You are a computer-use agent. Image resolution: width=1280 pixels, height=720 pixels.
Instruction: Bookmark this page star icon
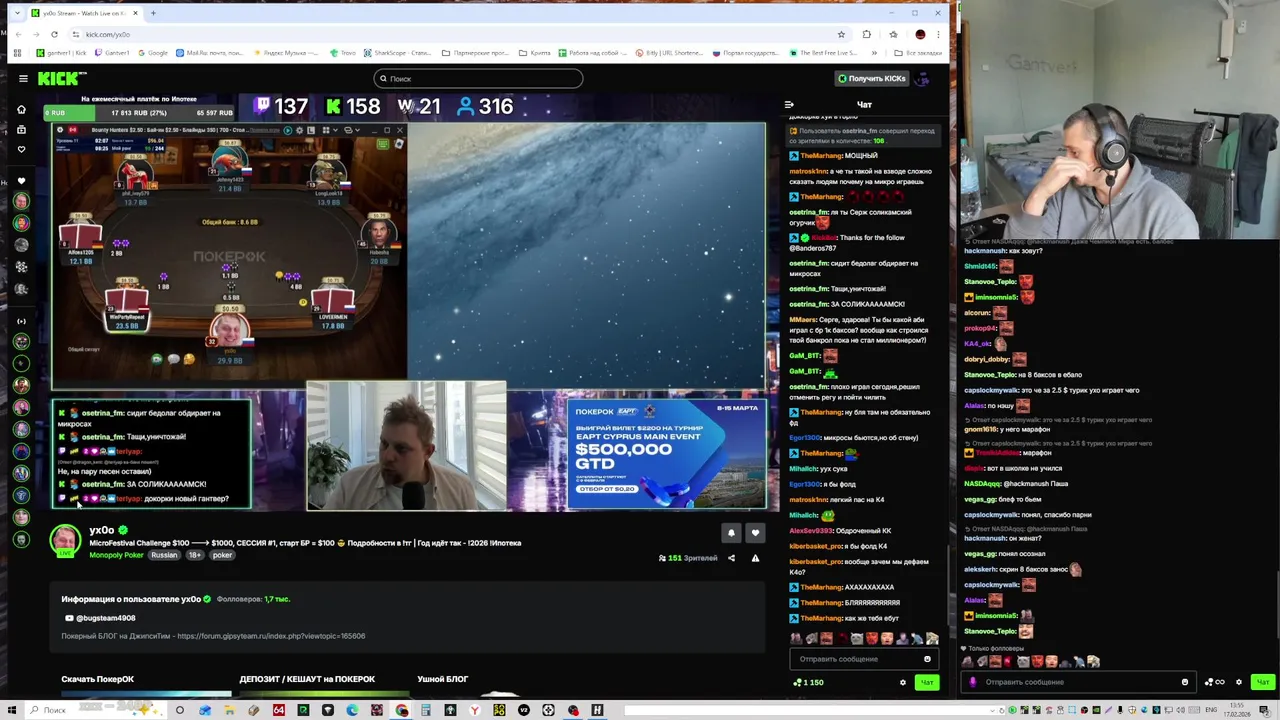[x=841, y=34]
